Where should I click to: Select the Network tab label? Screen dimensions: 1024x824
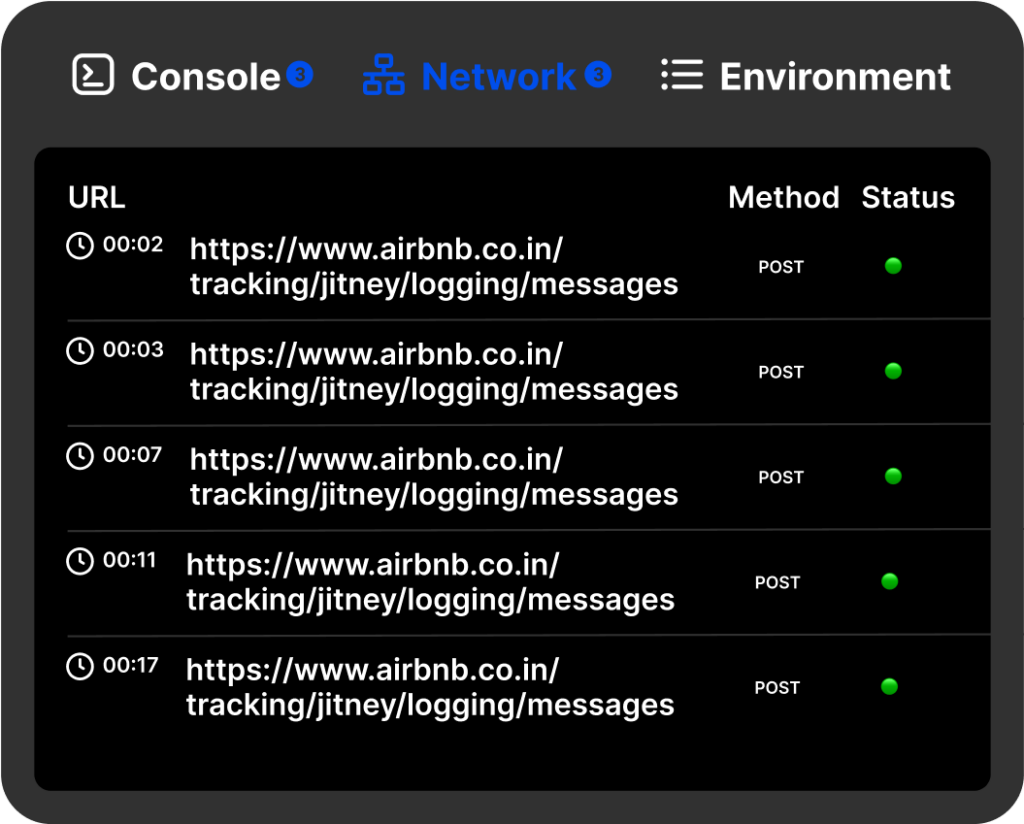[498, 77]
